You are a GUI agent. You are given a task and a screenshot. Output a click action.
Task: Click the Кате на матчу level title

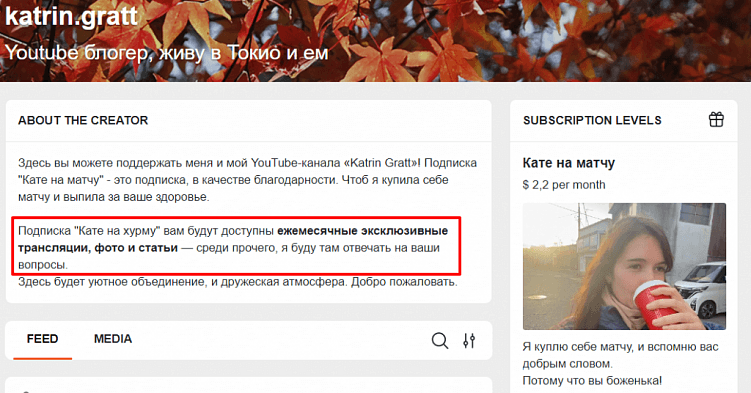point(569,163)
